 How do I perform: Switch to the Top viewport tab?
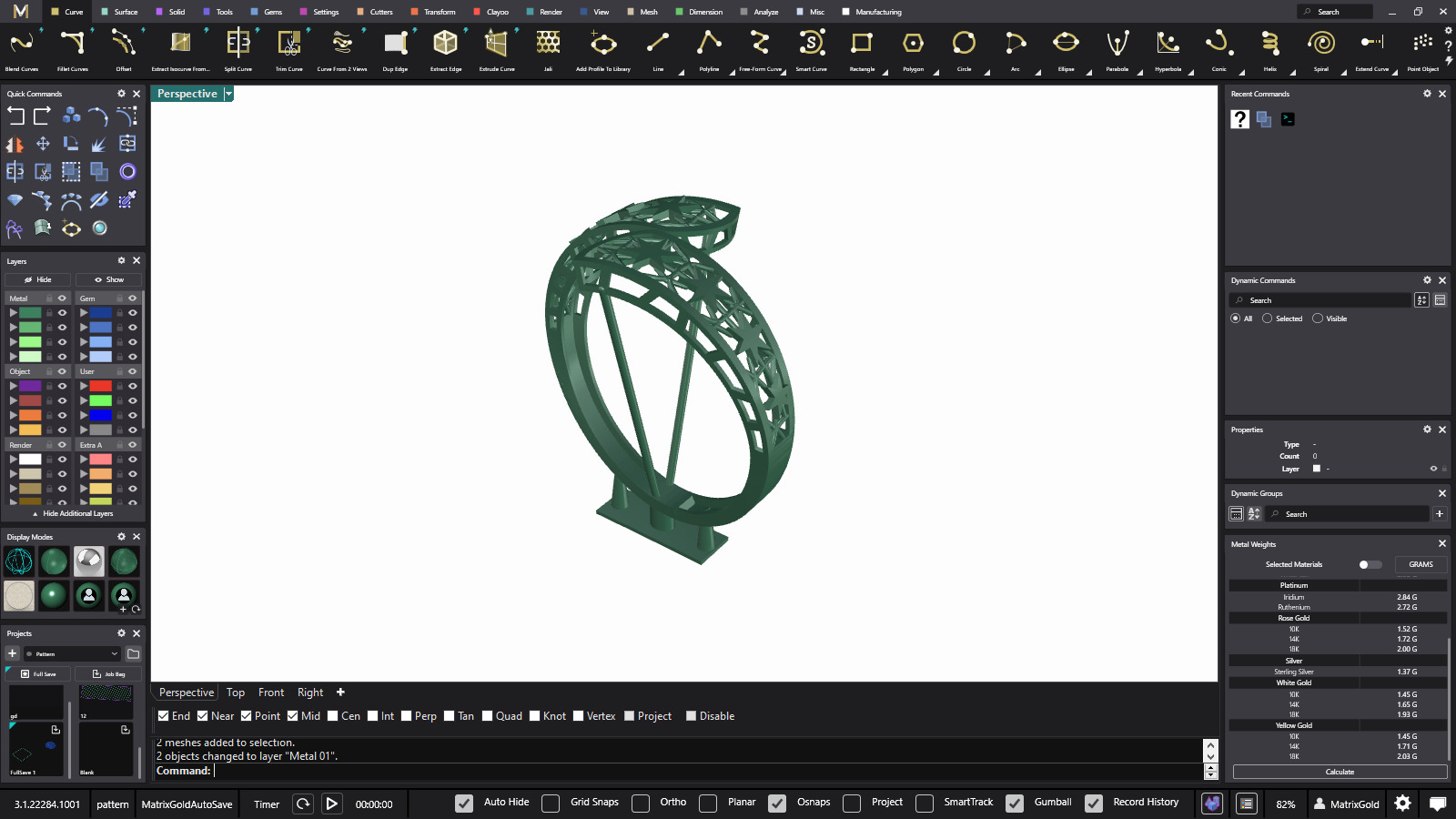pos(236,693)
